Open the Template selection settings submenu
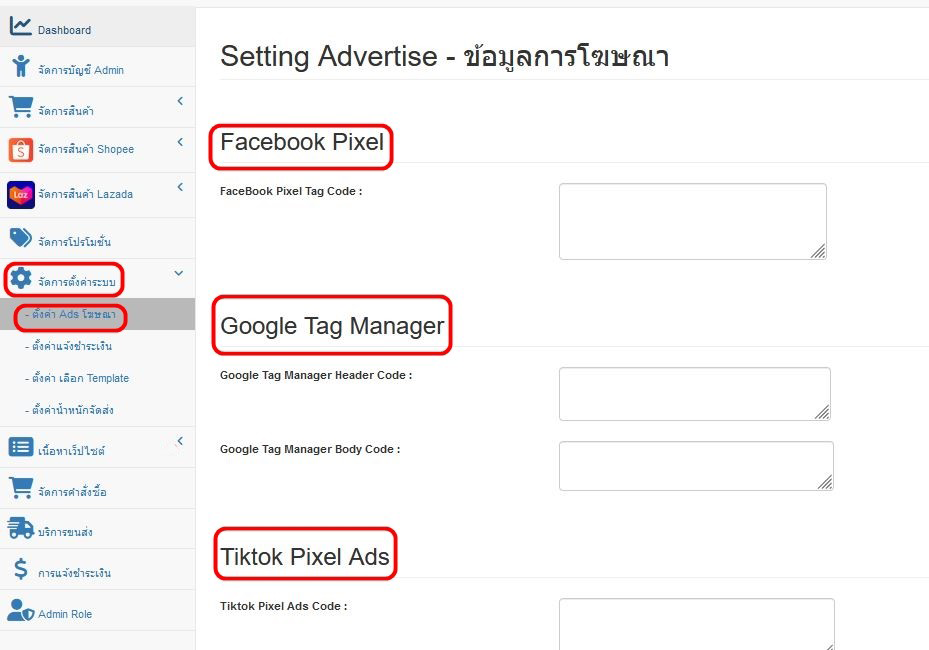The image size is (929, 650). (x=77, y=379)
